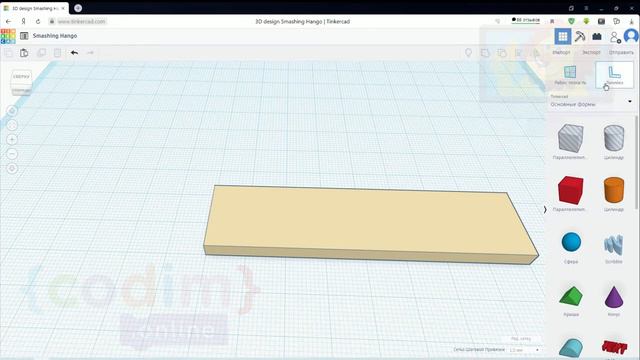Open a new browser tab with plus
Viewport: 640px width, 360px height.
coord(78,8)
